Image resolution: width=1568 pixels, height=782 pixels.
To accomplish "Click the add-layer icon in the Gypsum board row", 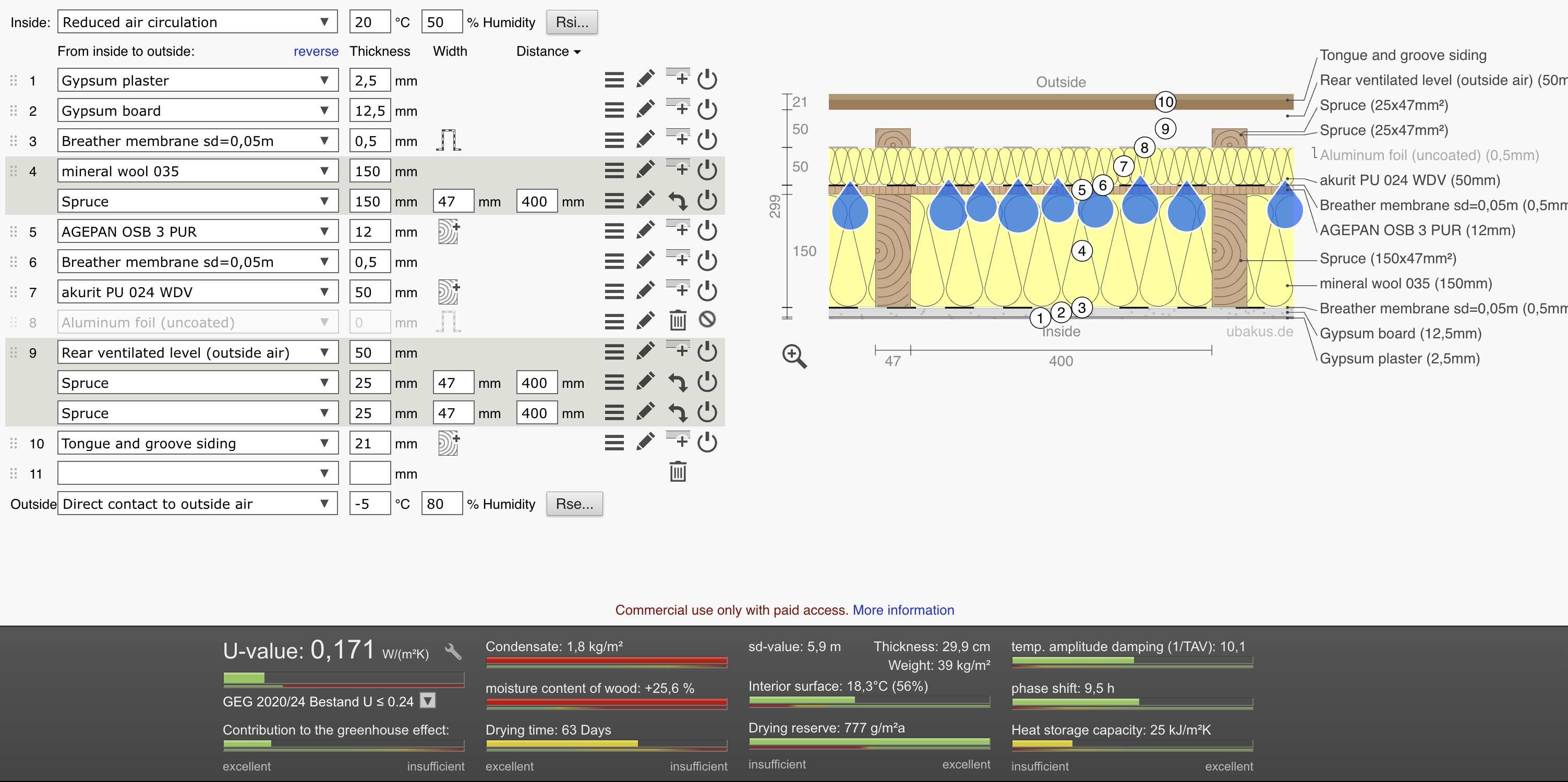I will click(678, 108).
